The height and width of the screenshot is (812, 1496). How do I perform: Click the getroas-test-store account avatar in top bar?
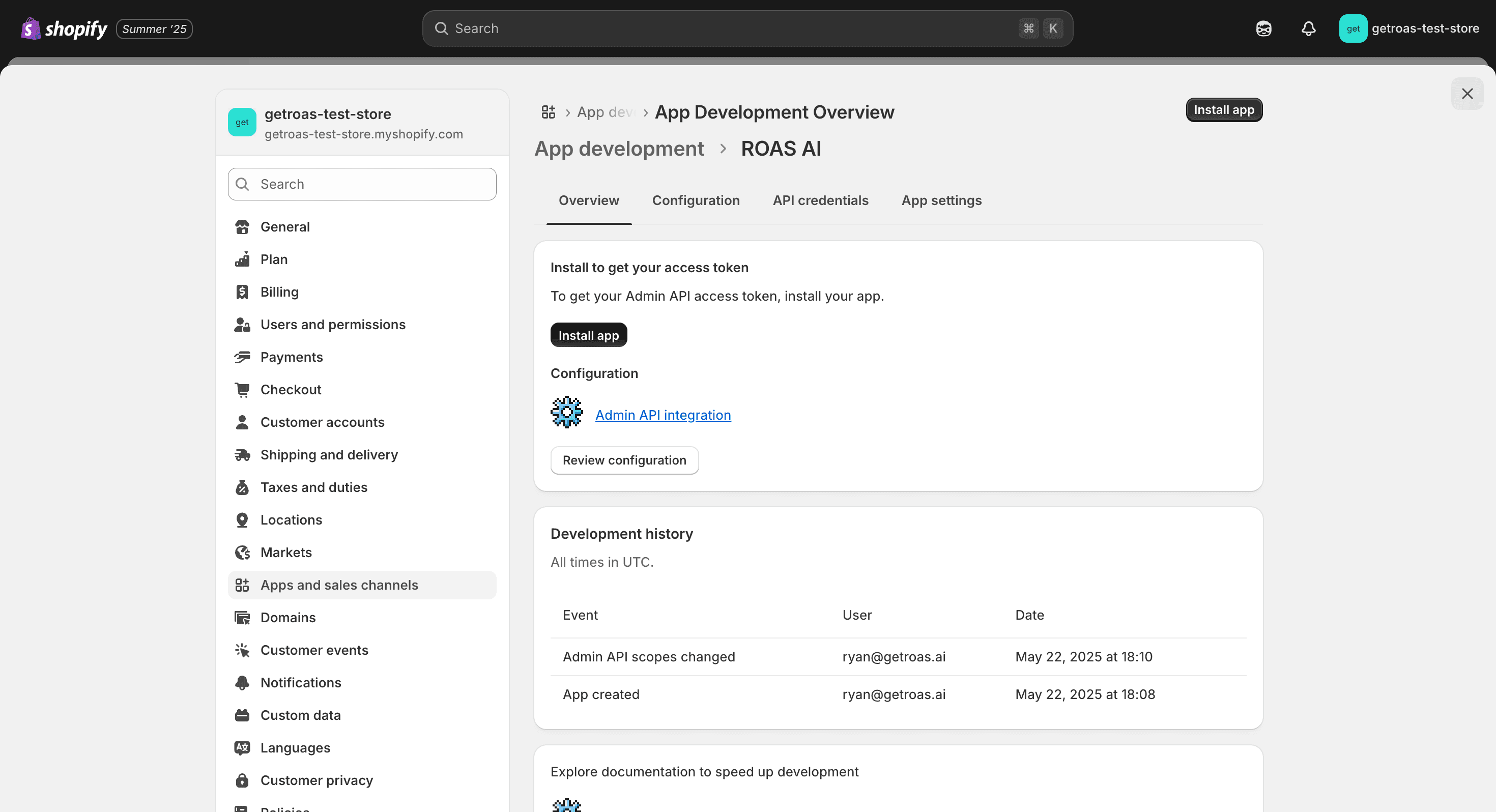pyautogui.click(x=1353, y=28)
